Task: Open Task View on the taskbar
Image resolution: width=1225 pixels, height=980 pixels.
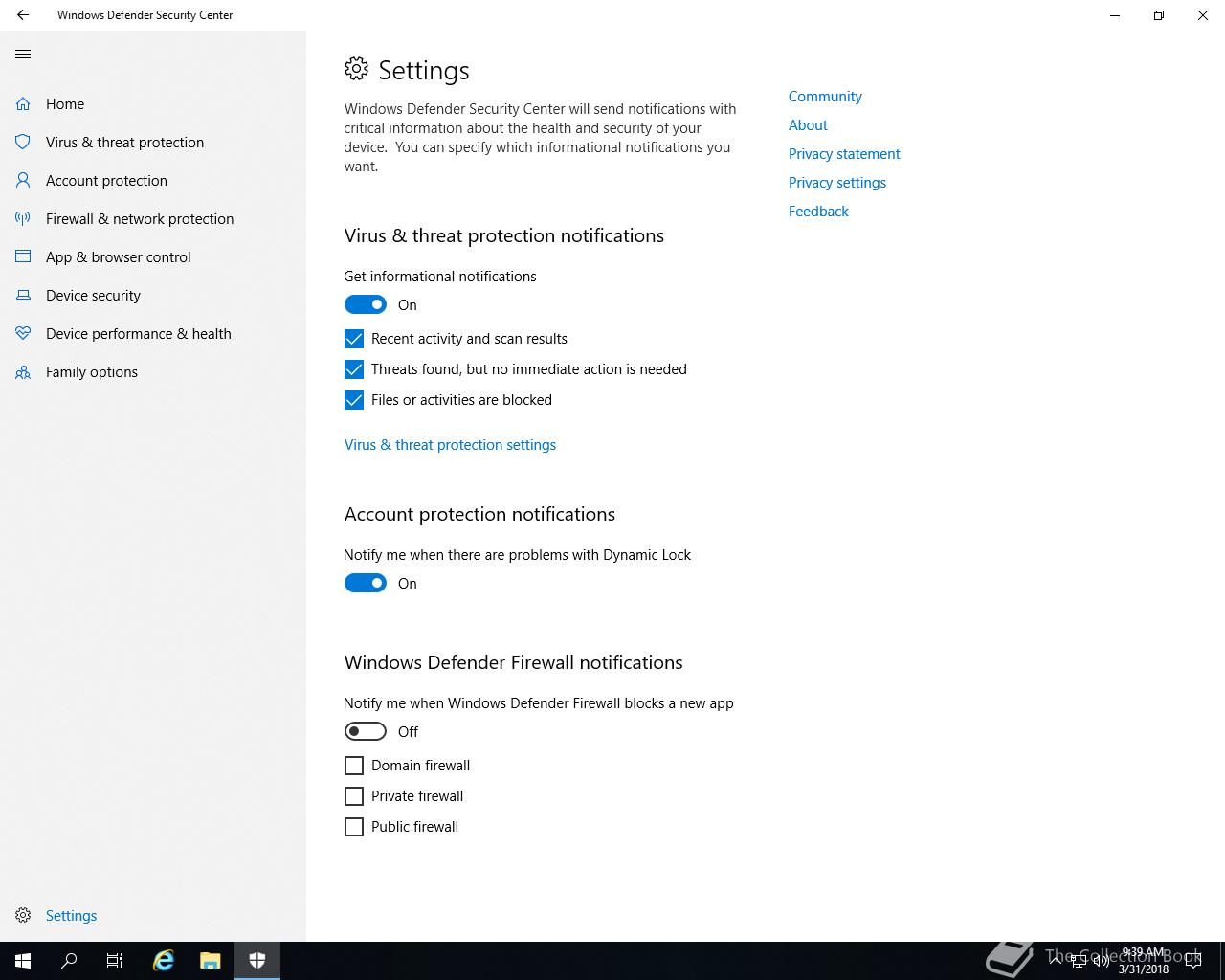Action: (115, 961)
